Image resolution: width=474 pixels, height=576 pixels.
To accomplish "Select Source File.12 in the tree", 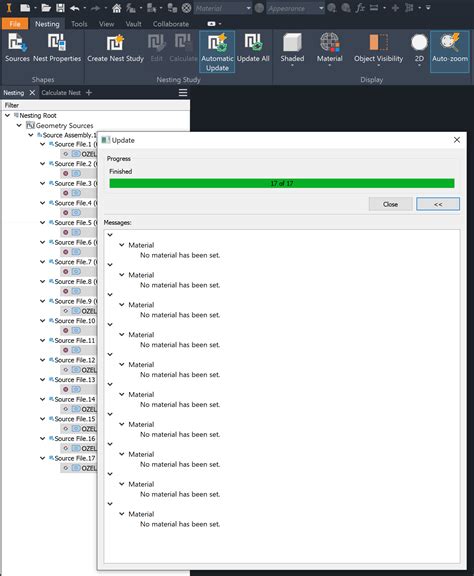I will [x=73, y=360].
